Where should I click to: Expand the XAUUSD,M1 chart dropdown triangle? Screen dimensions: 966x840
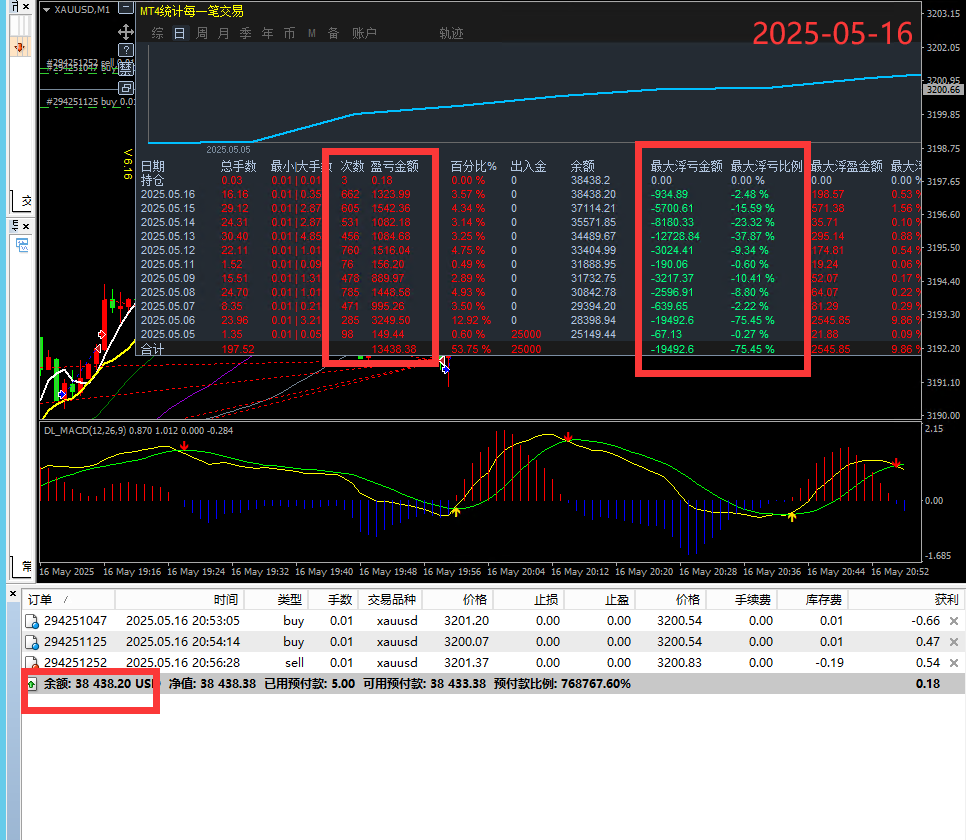coord(47,12)
